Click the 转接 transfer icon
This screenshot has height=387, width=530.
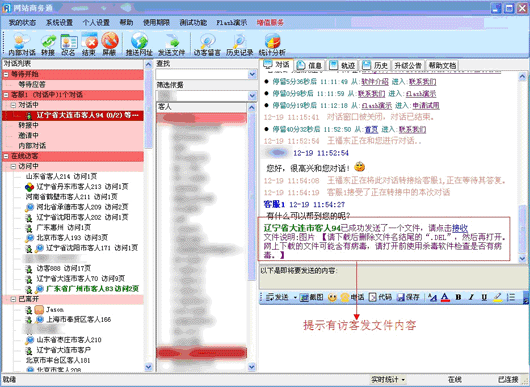[48, 44]
